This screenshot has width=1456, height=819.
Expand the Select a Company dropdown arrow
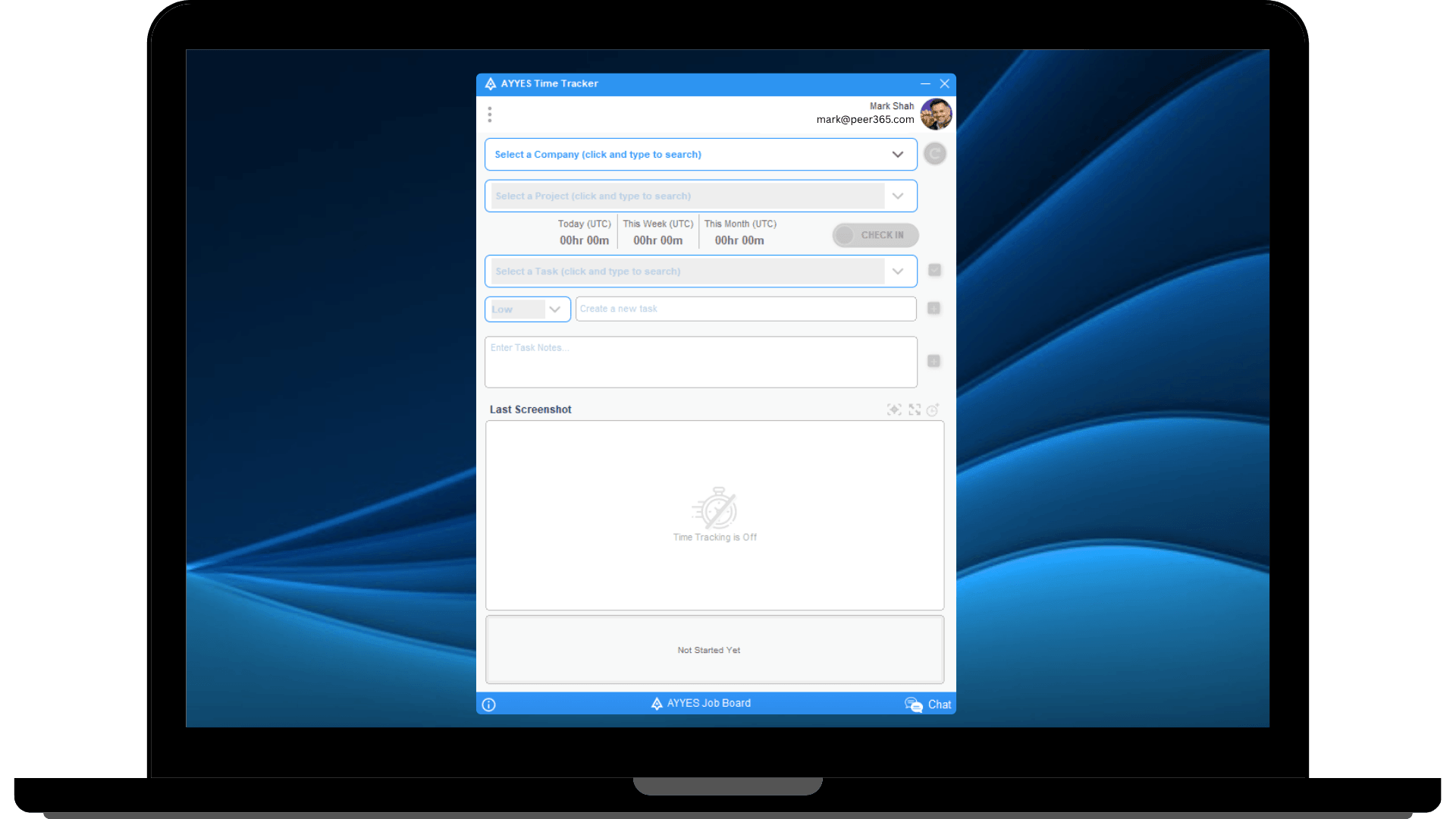pyautogui.click(x=898, y=154)
